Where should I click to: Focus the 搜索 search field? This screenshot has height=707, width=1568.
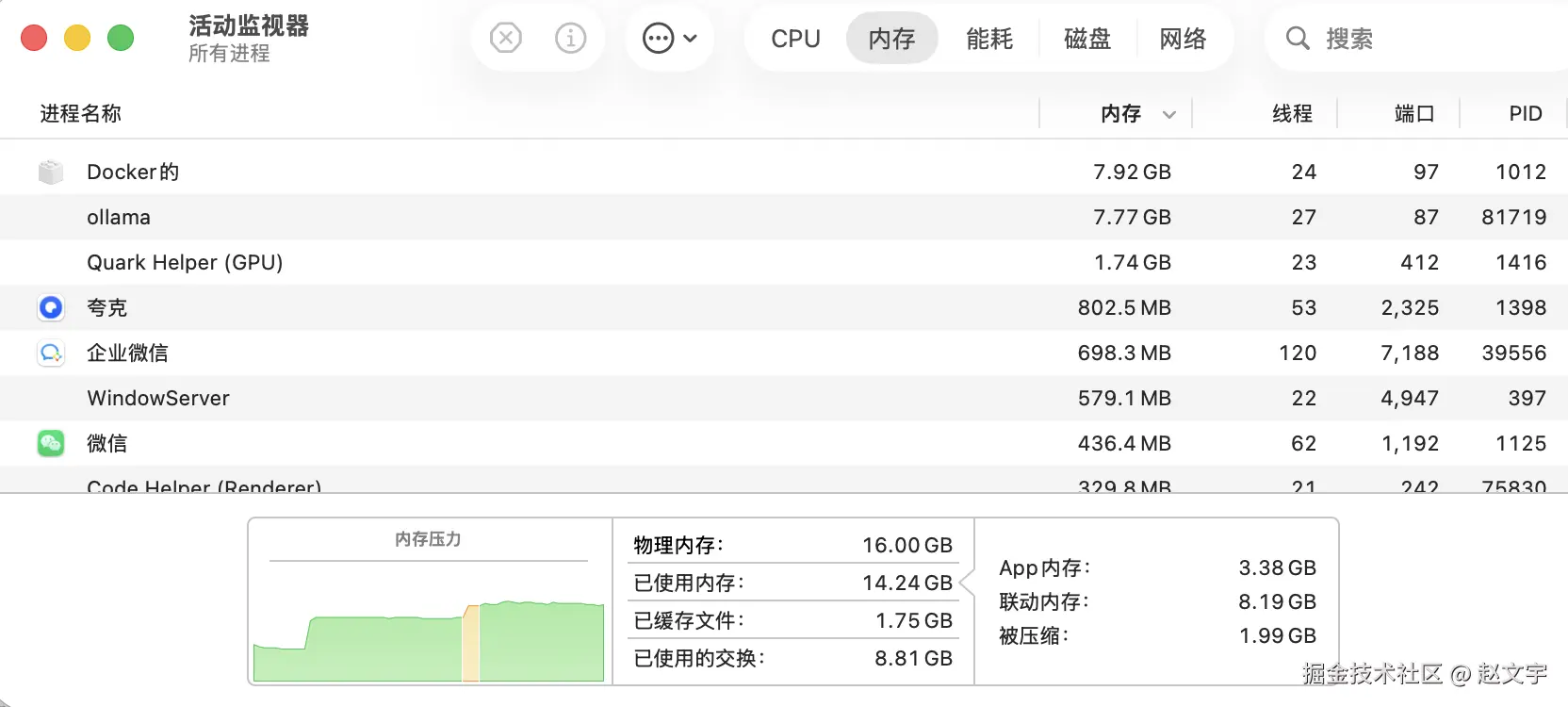pos(1416,39)
